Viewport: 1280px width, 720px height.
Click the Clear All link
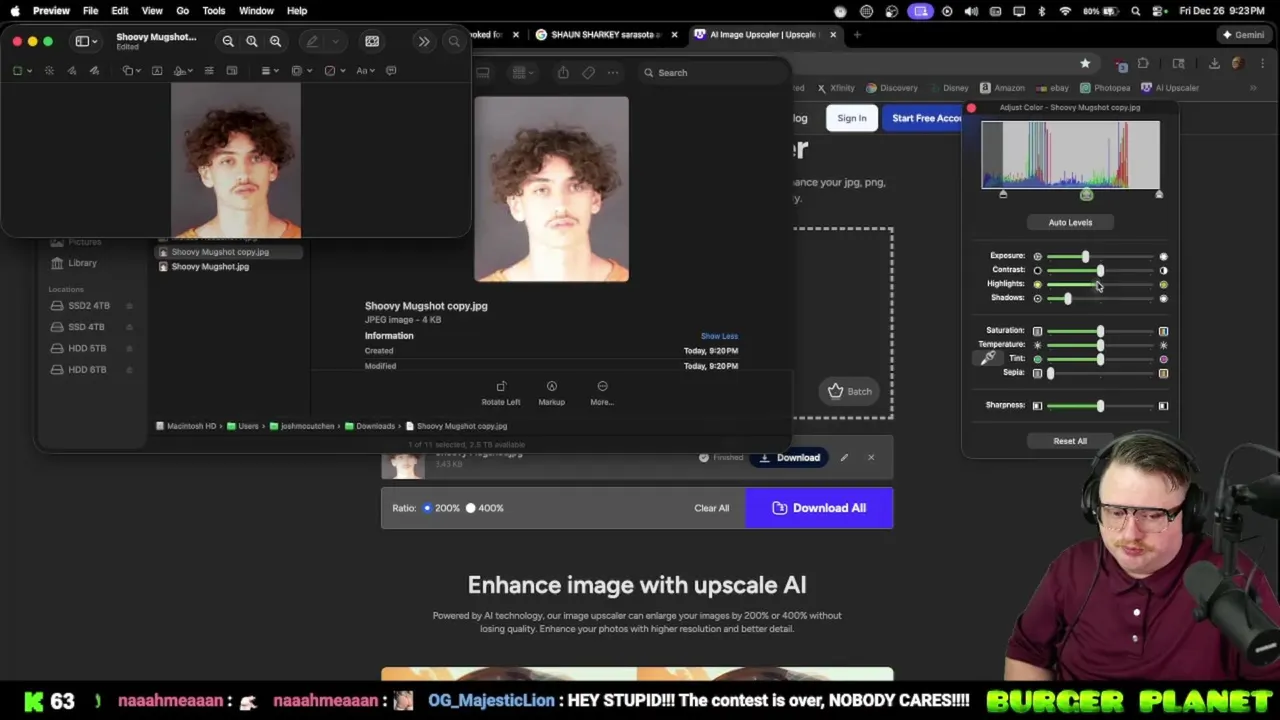pyautogui.click(x=712, y=508)
